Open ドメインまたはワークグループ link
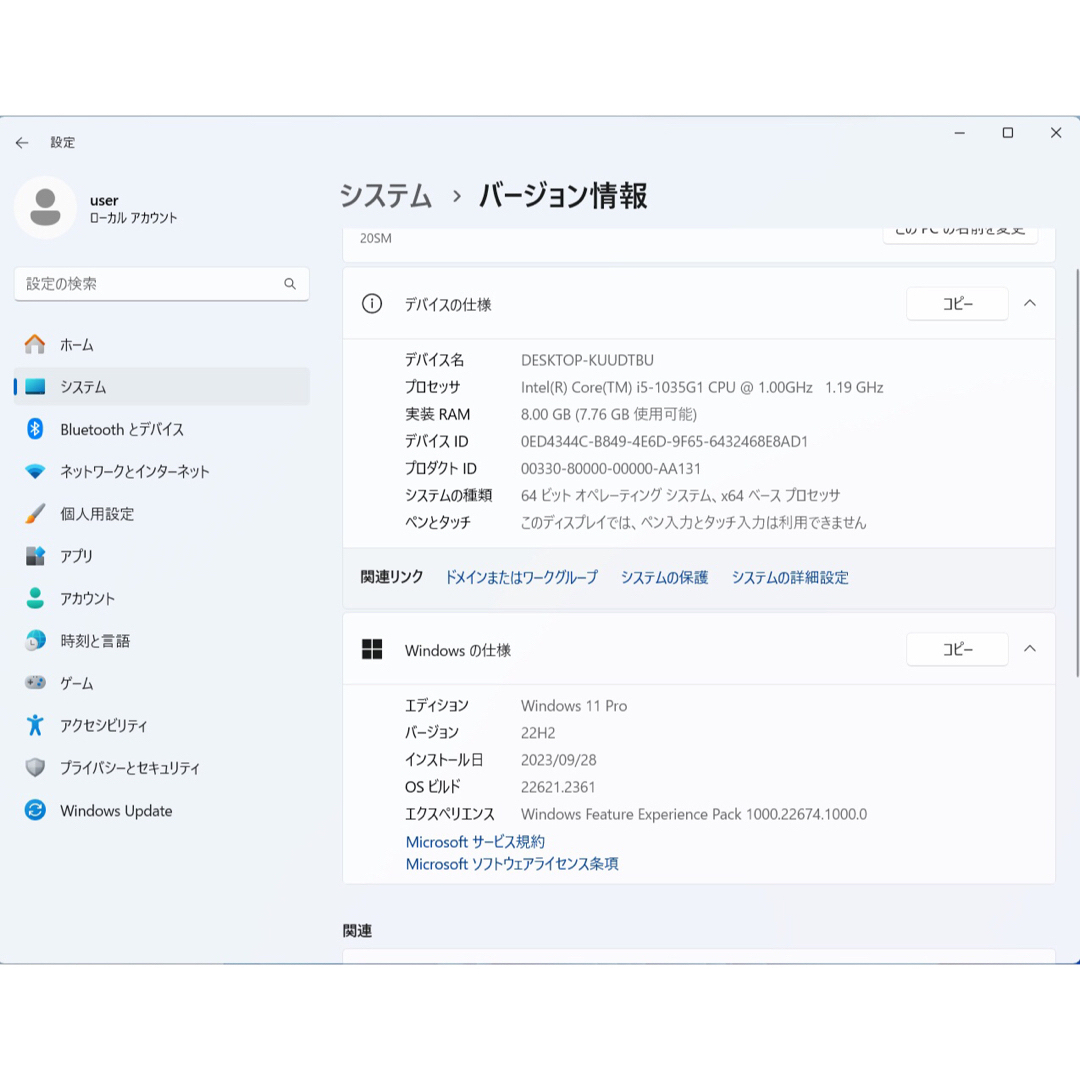The height and width of the screenshot is (1080, 1080). click(x=521, y=577)
